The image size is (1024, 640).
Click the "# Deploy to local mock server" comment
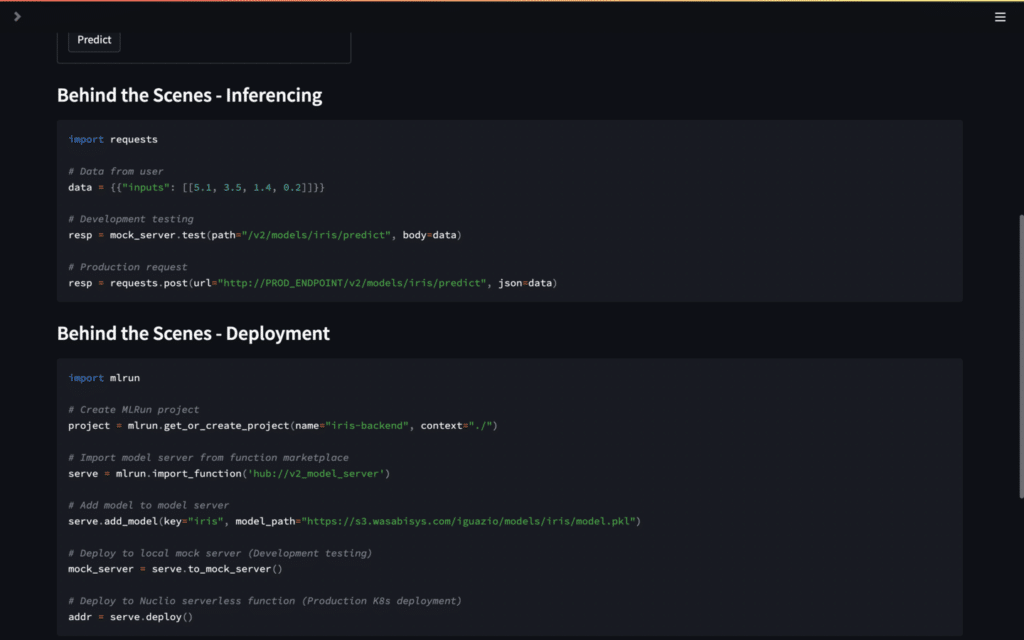click(x=220, y=553)
